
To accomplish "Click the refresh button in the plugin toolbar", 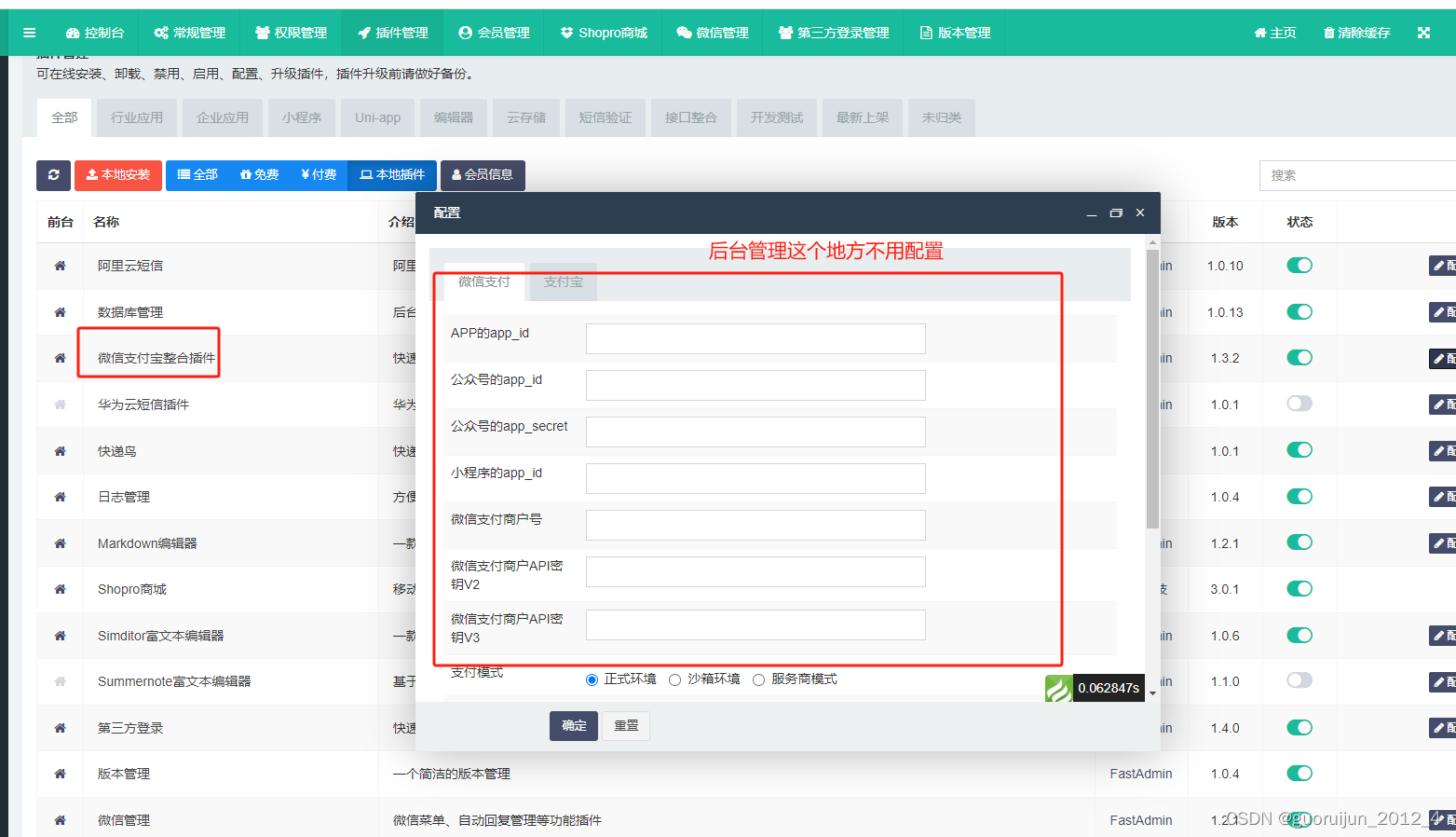I will [53, 175].
